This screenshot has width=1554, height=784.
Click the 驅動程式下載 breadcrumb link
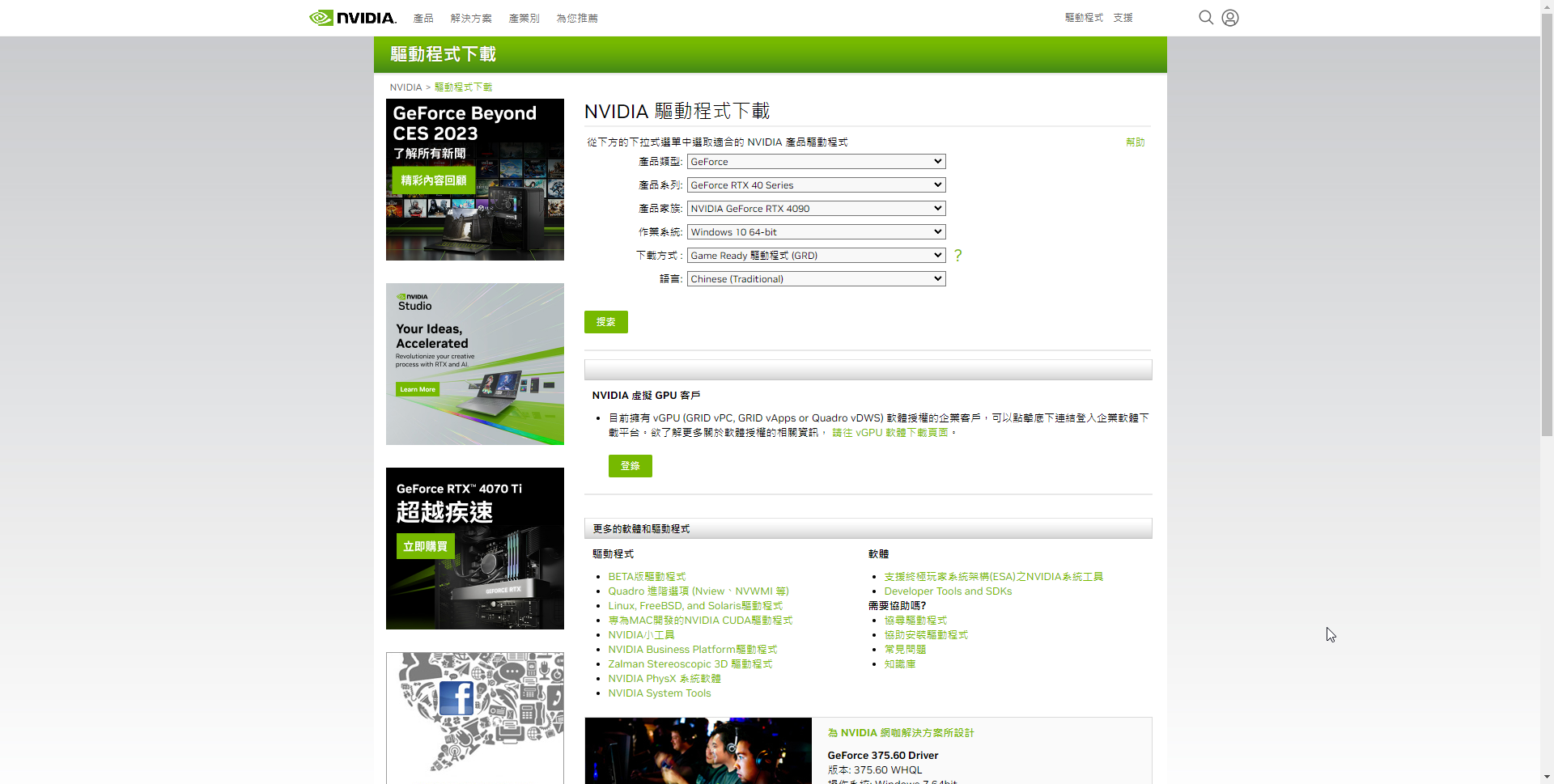(x=463, y=87)
